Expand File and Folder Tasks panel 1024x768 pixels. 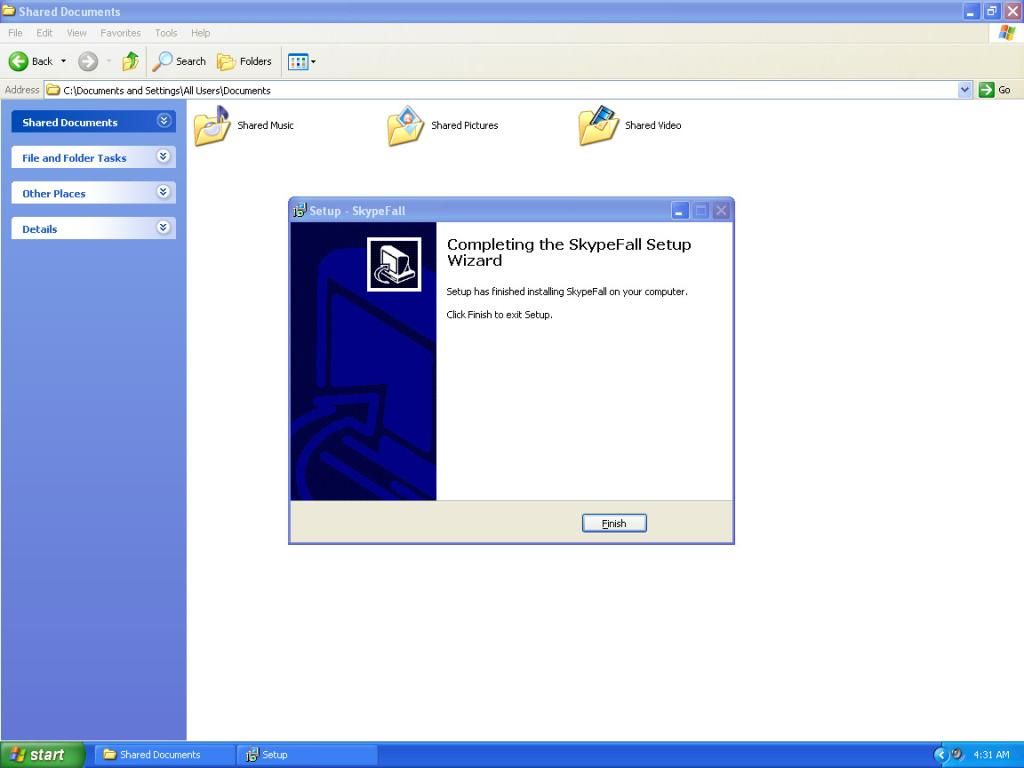164,157
